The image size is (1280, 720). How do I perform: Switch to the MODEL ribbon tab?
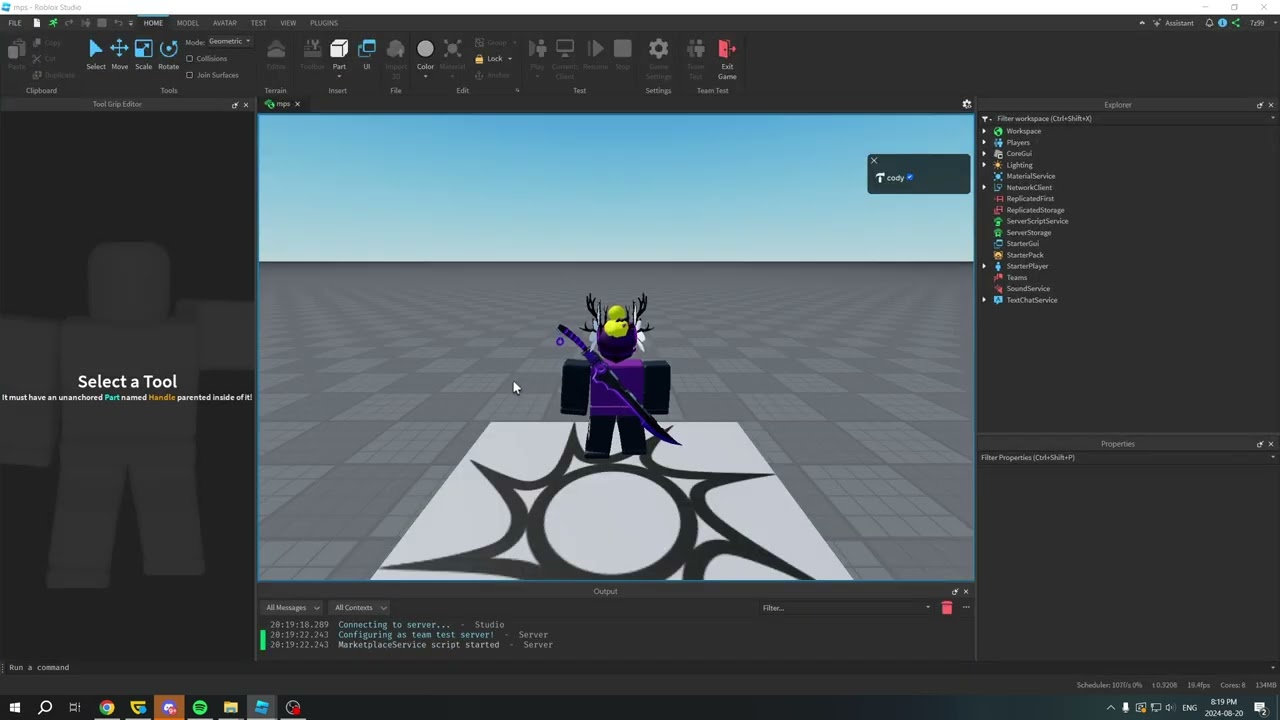point(187,23)
